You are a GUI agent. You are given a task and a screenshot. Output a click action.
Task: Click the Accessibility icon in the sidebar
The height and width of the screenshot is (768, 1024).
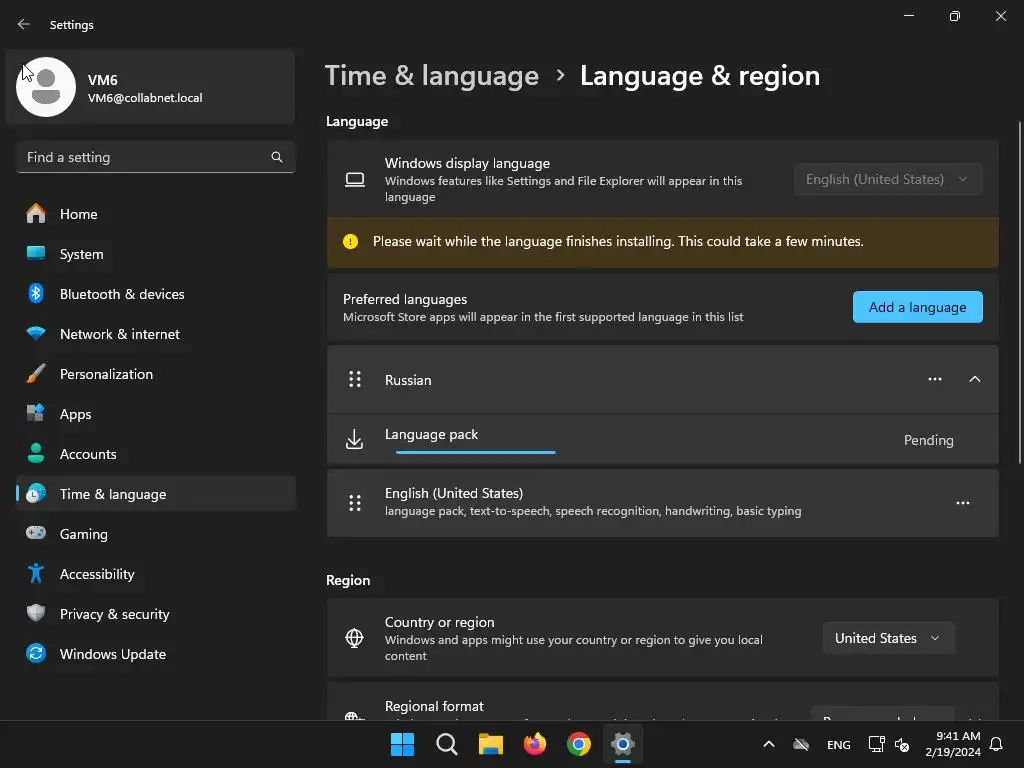(36, 573)
